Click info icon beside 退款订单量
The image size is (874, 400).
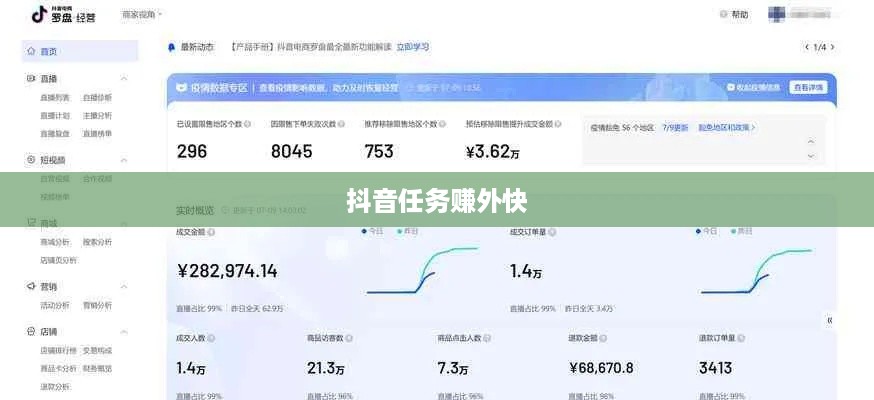[741, 338]
